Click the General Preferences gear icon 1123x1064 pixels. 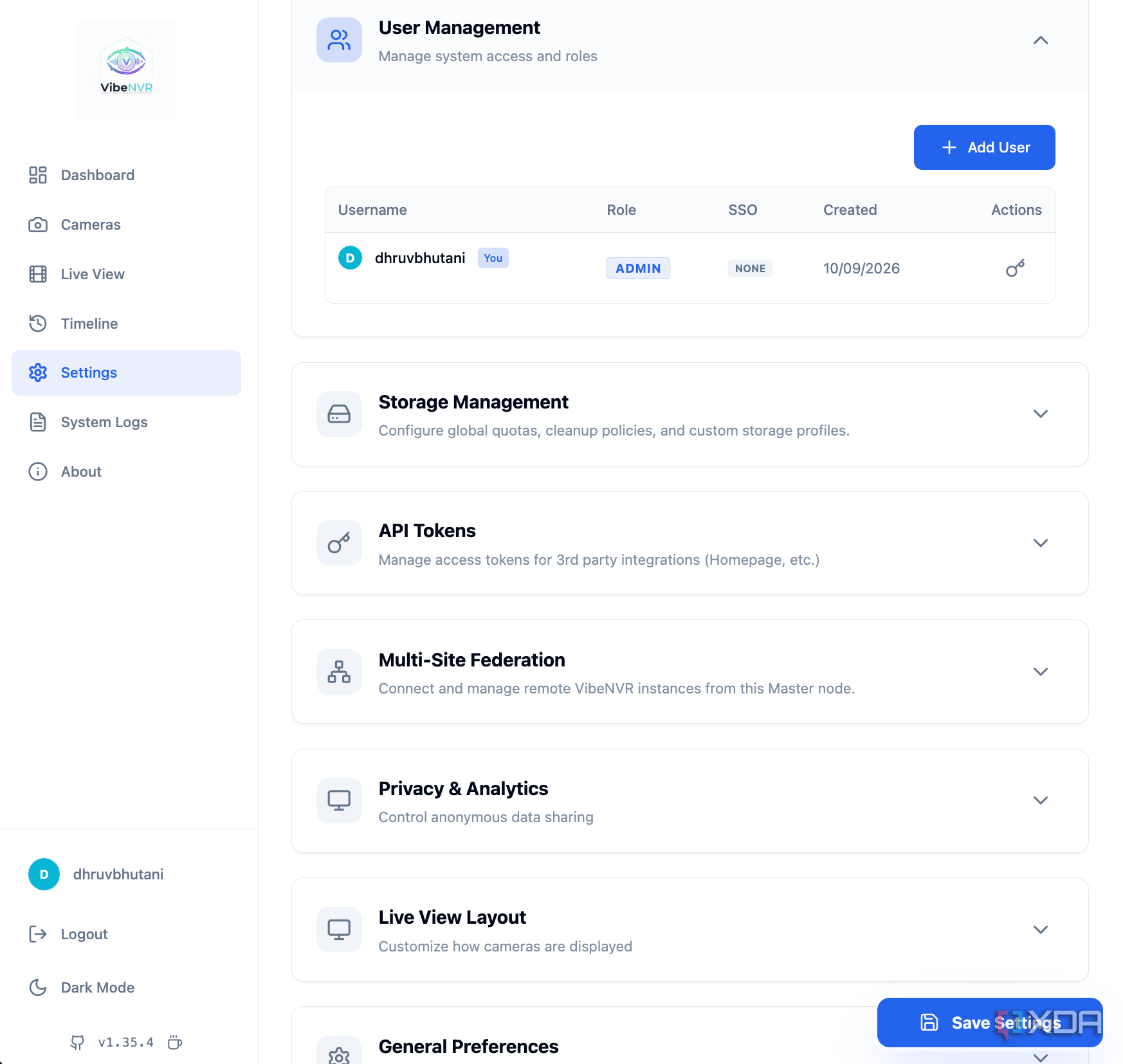click(339, 1055)
